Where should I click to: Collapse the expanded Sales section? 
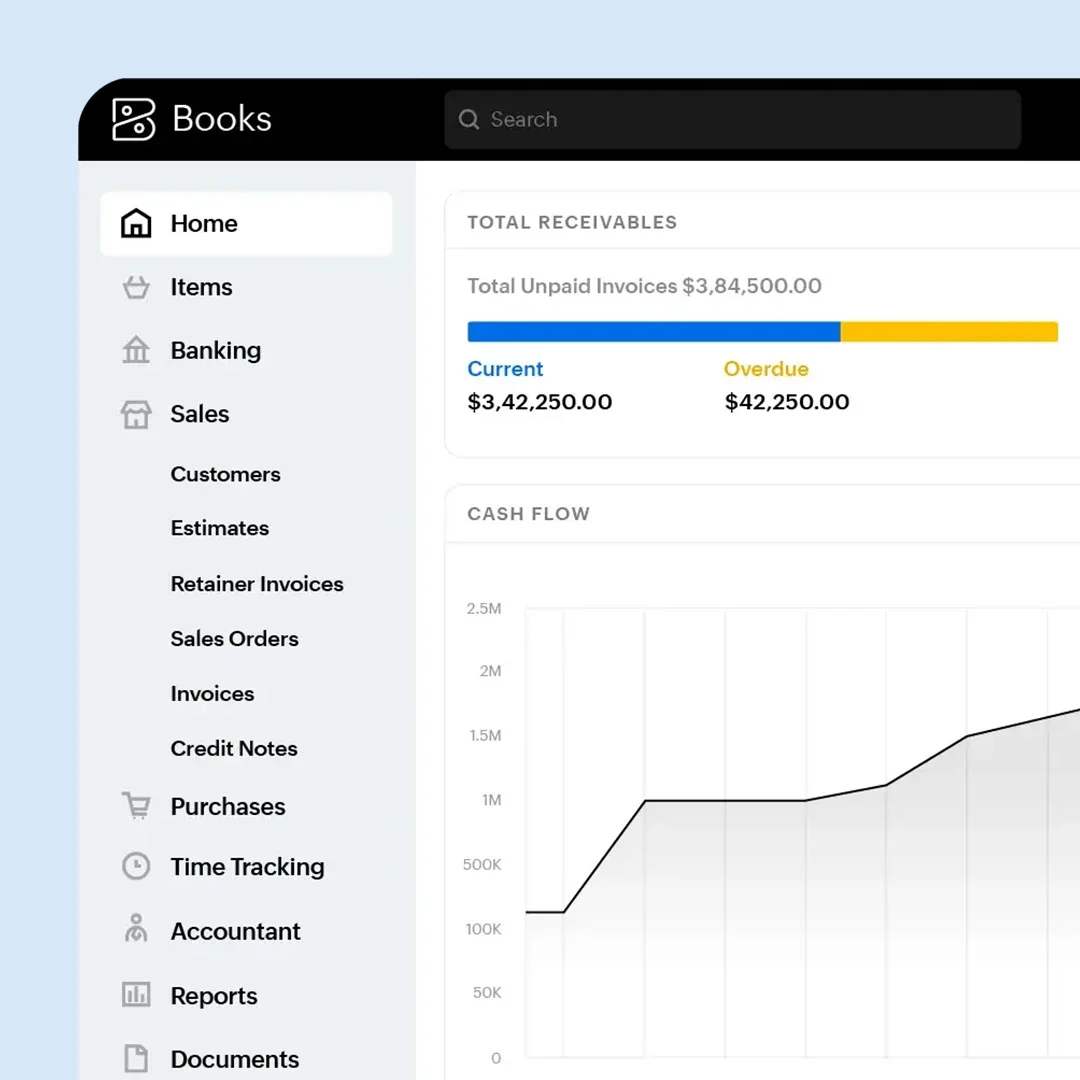(x=200, y=414)
